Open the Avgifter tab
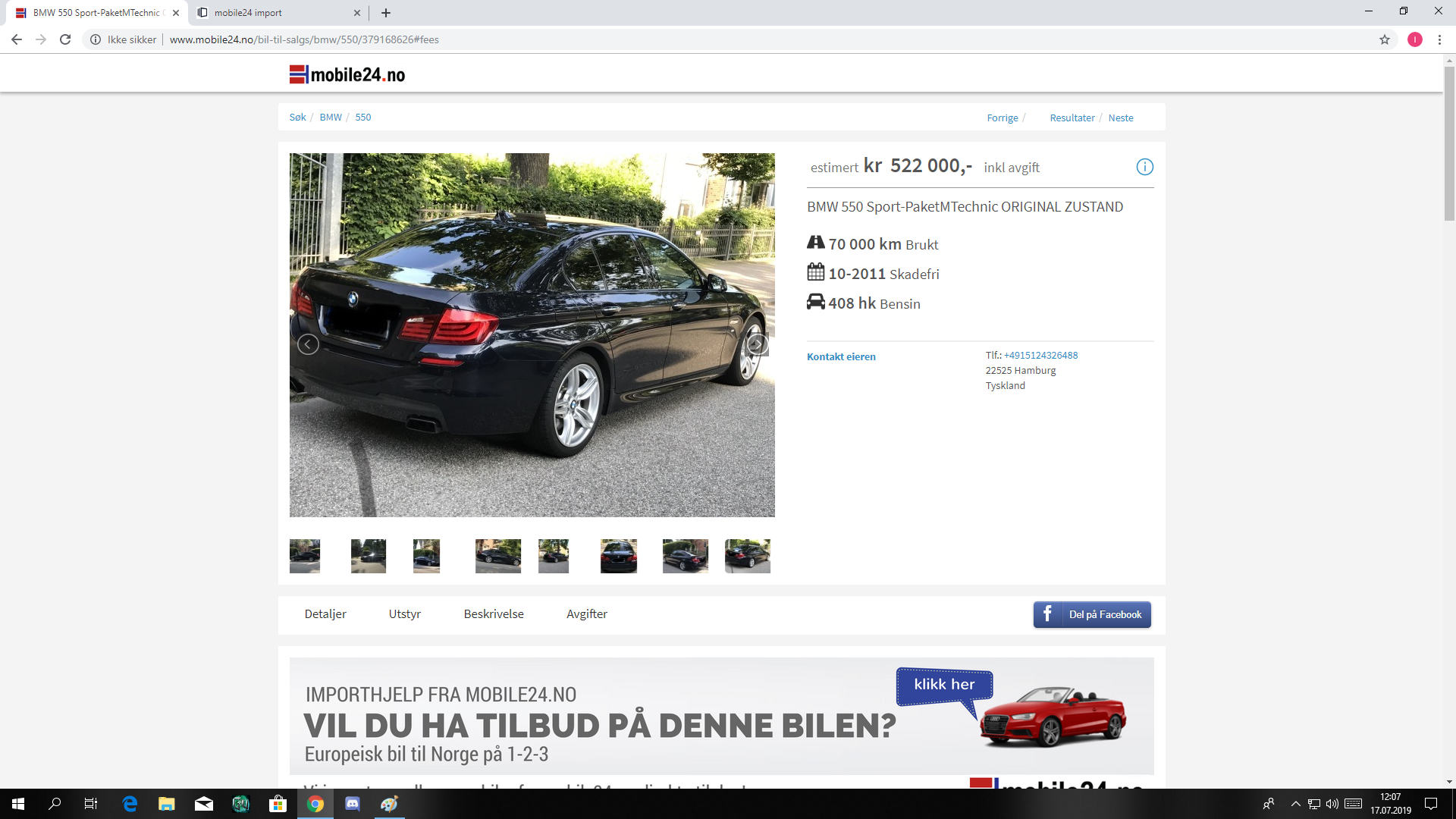Image resolution: width=1456 pixels, height=819 pixels. pyautogui.click(x=587, y=614)
